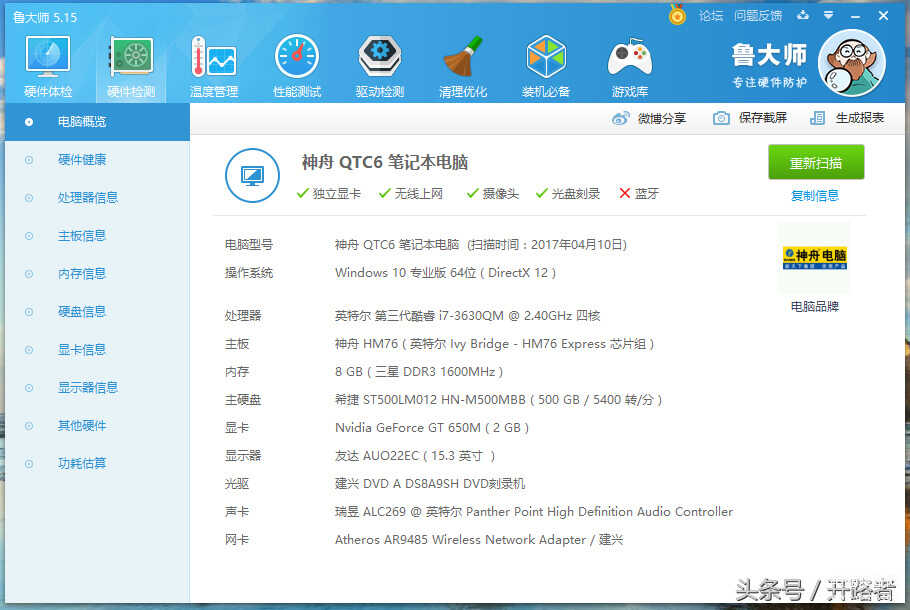Screen dimensions: 910x610
Task: Click 希捷 ST500LM012 hard disk text
Action: pyautogui.click(x=499, y=400)
